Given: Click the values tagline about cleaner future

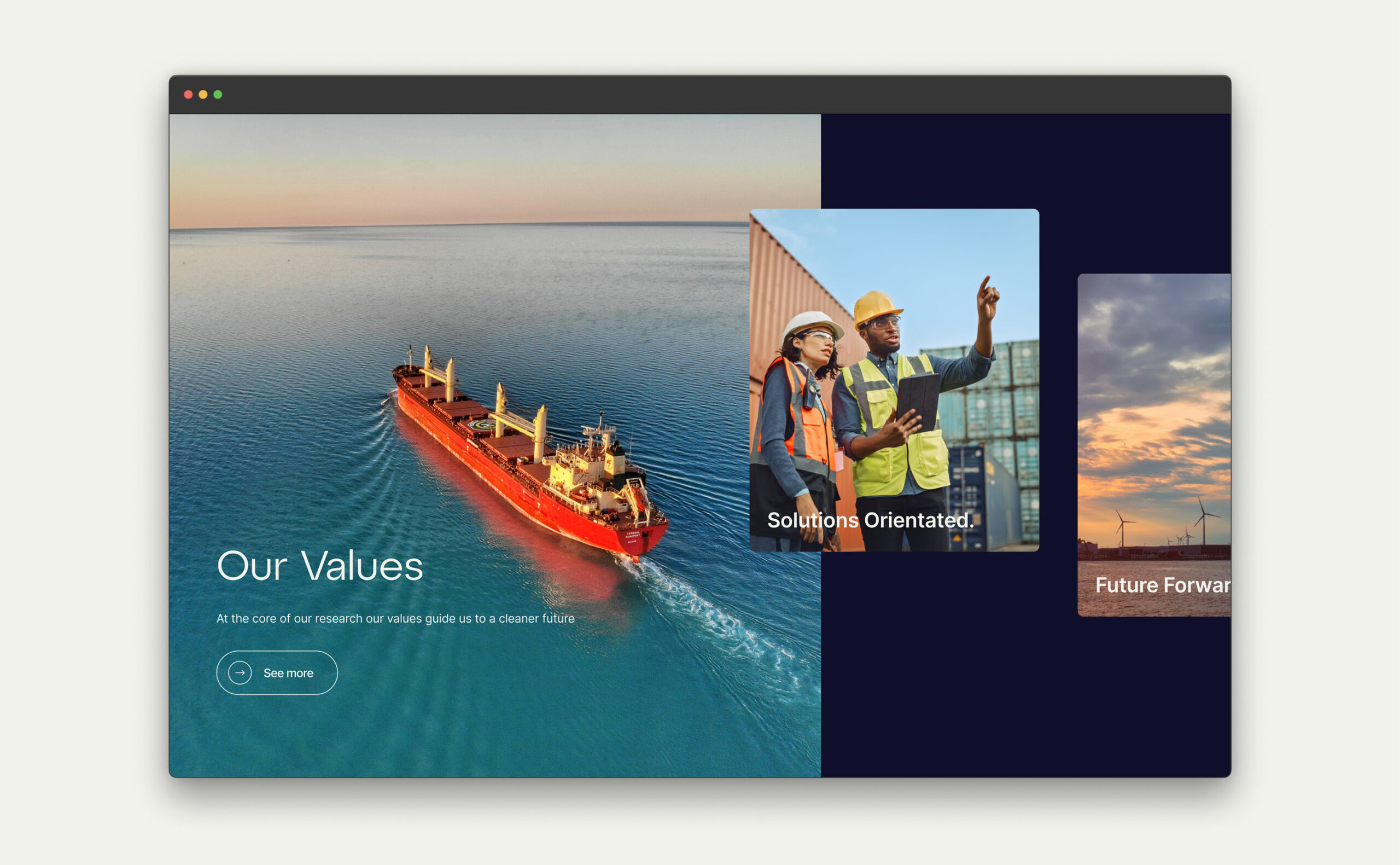Looking at the screenshot, I should (395, 618).
